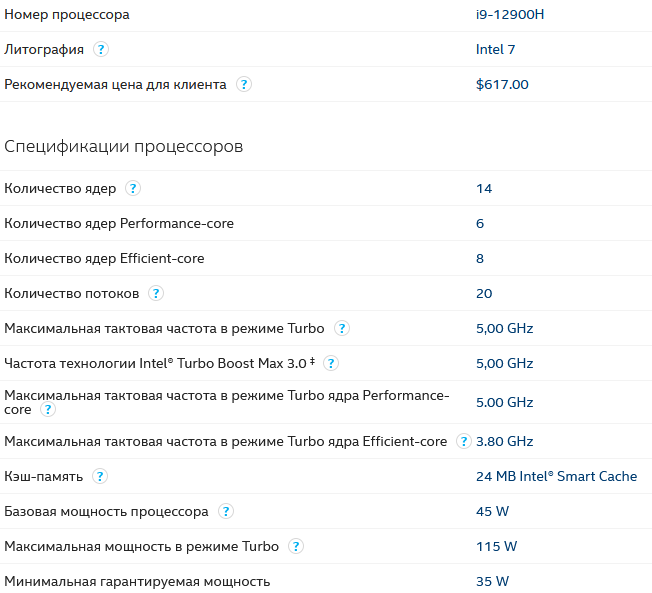Click the processor number i9-12900H

point(508,14)
